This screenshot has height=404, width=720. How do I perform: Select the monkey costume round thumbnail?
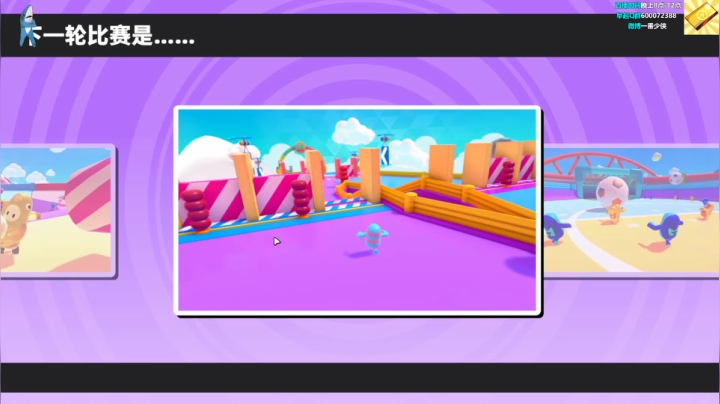(57, 210)
